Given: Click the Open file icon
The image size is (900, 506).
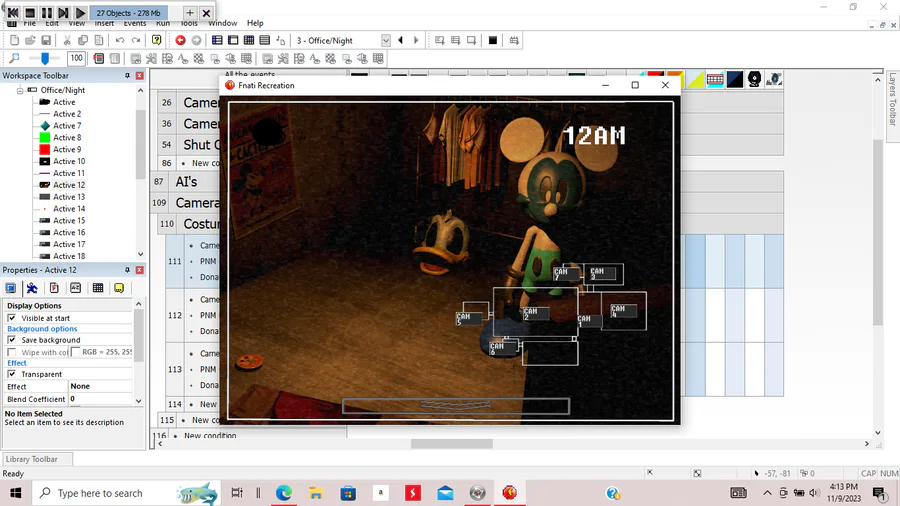Looking at the screenshot, I should pyautogui.click(x=30, y=40).
